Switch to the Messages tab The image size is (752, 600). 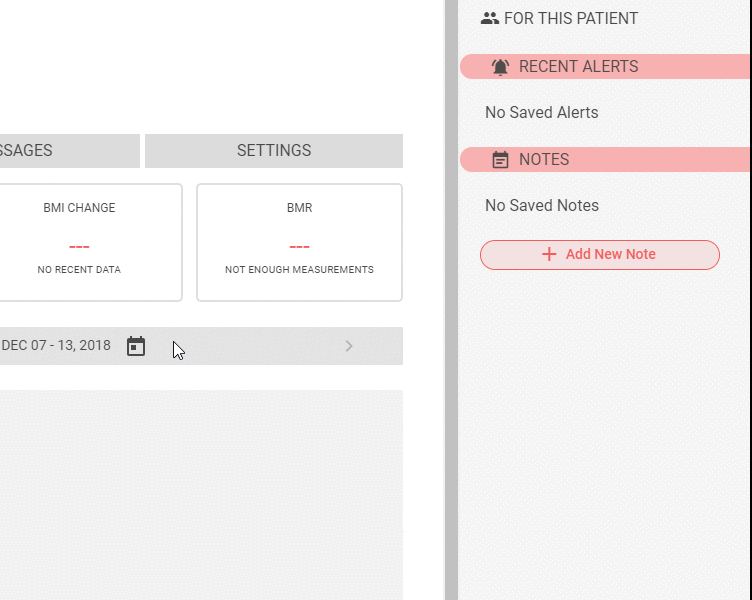click(70, 151)
